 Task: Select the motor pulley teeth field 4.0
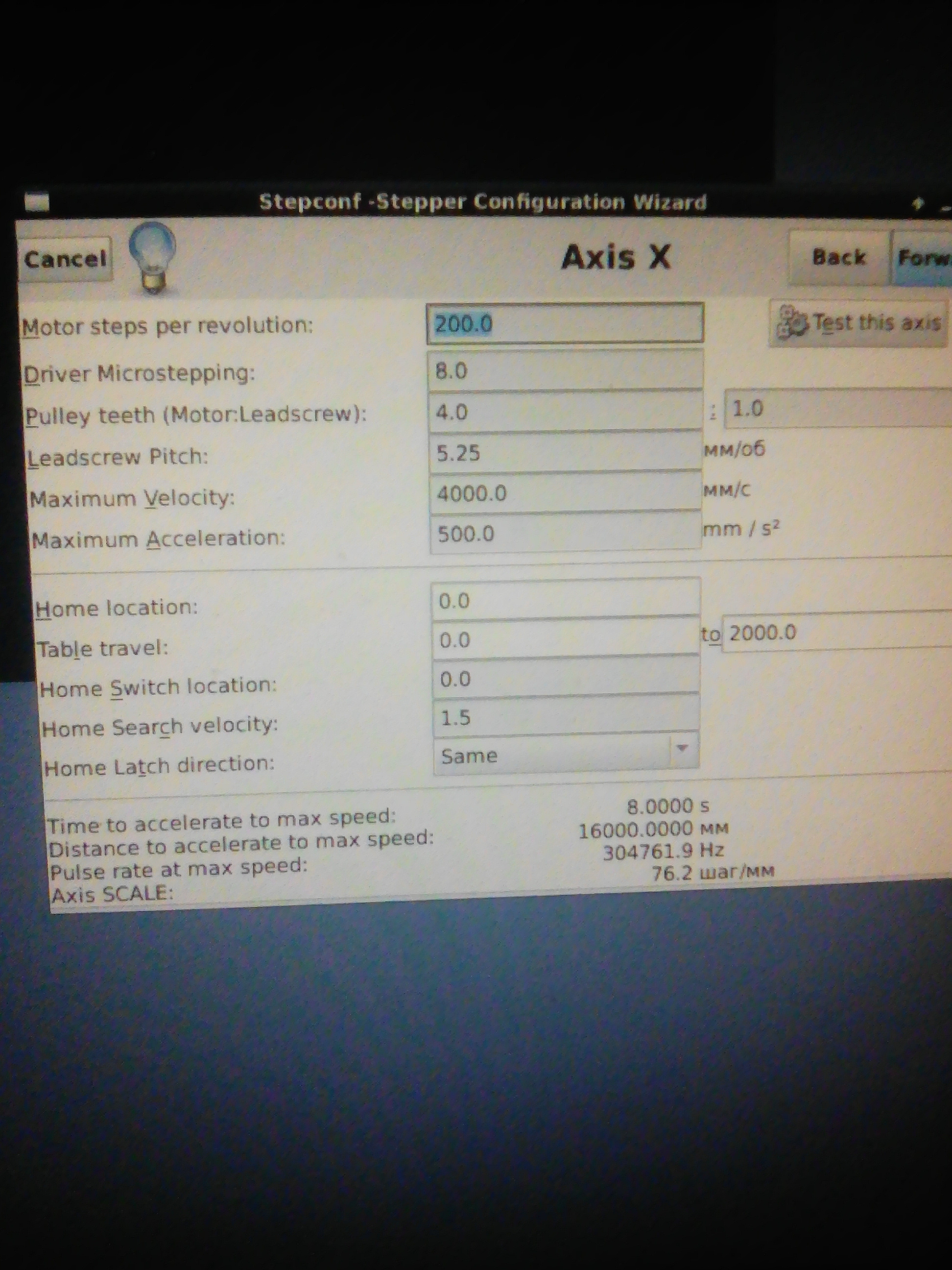tap(565, 412)
